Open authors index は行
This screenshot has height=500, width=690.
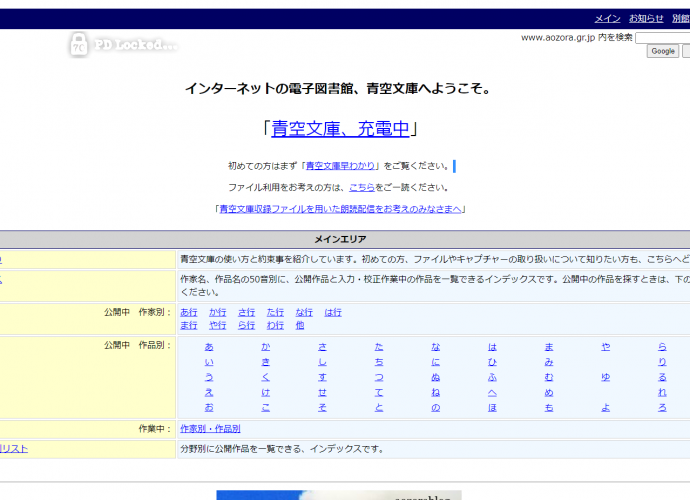[333, 312]
